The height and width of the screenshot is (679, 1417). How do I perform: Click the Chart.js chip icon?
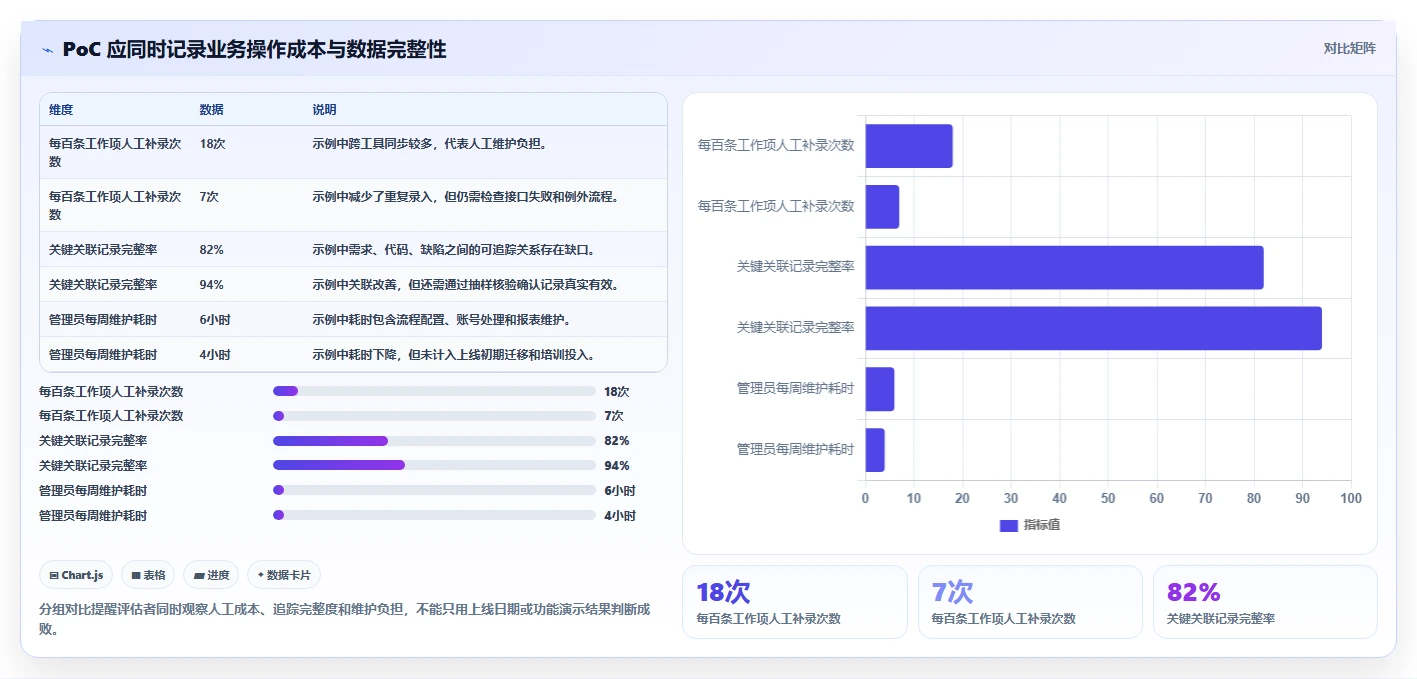[x=54, y=576]
